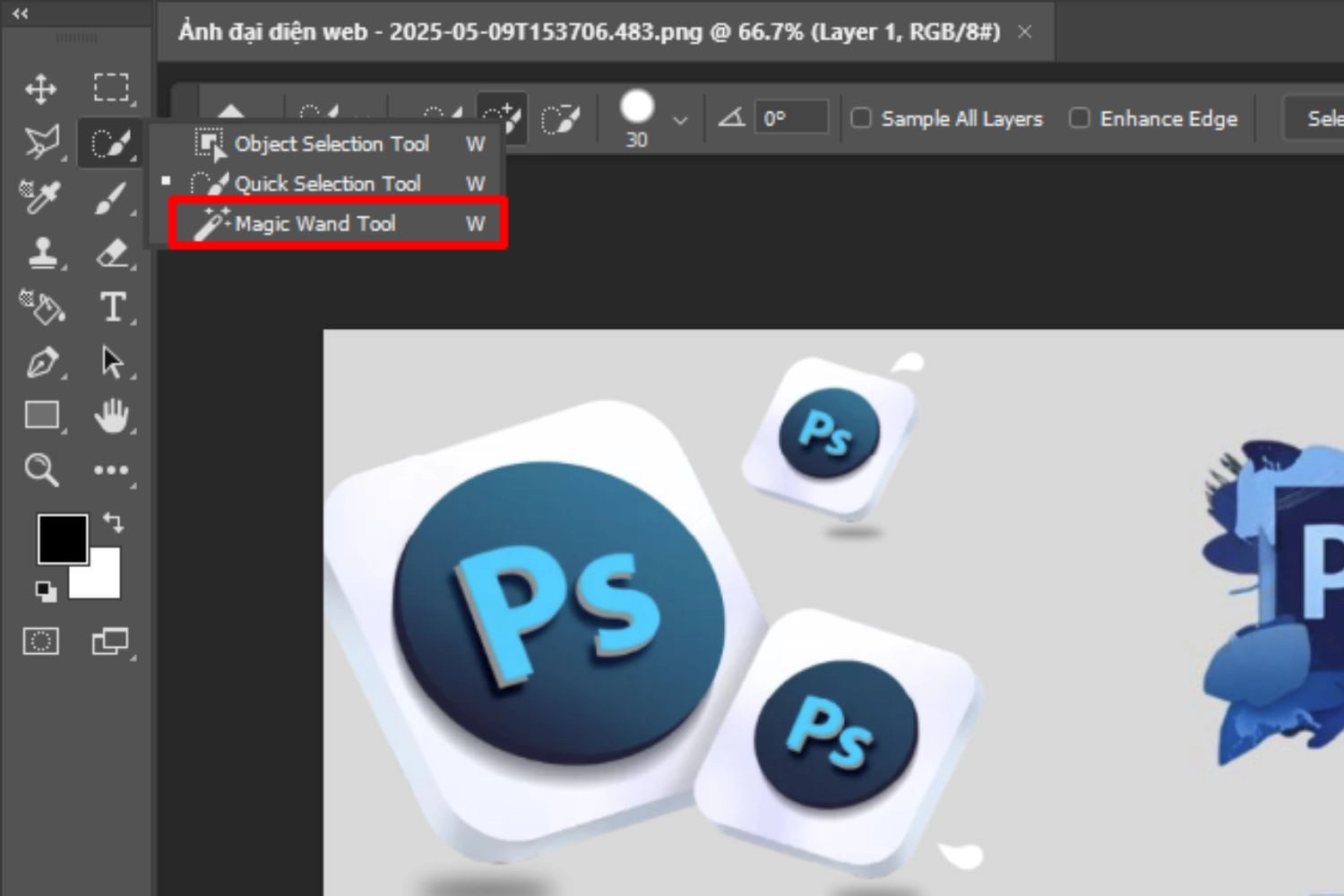The width and height of the screenshot is (1344, 896).
Task: Click the white brush size preview
Action: click(x=637, y=107)
